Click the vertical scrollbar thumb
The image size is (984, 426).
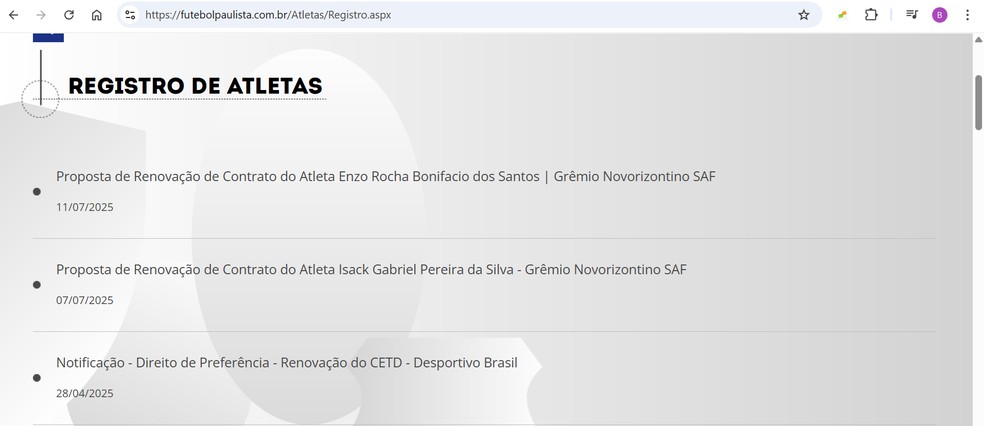pyautogui.click(x=978, y=102)
